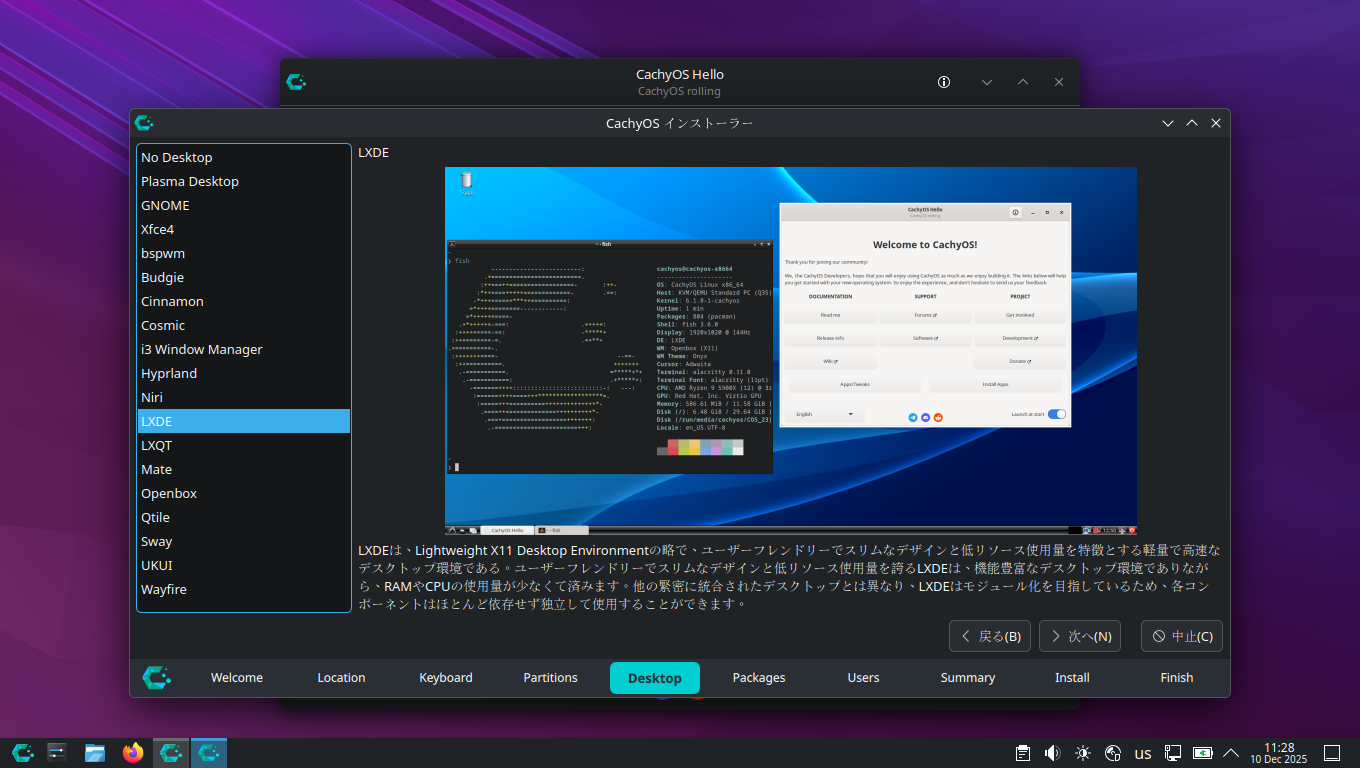Open the clipboard tray icon
Screen dimensions: 1360x768
click(1022, 753)
